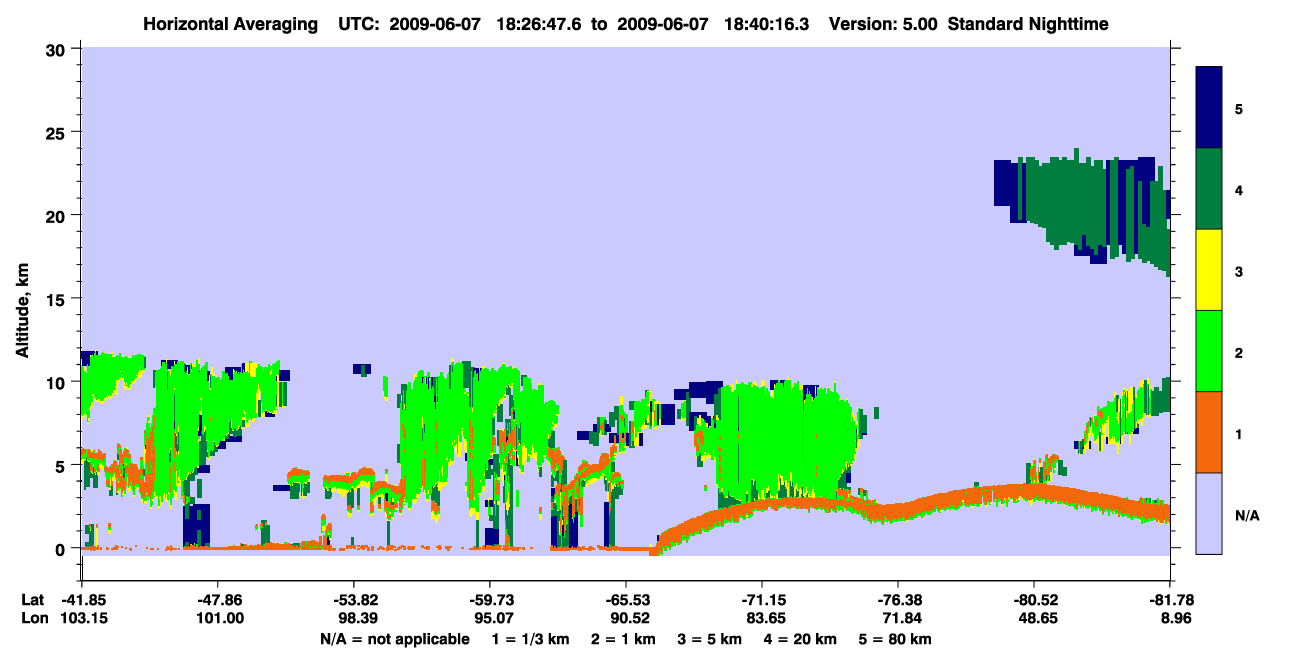Click latitude value -53.82
This screenshot has height=667, width=1300.
tap(354, 600)
